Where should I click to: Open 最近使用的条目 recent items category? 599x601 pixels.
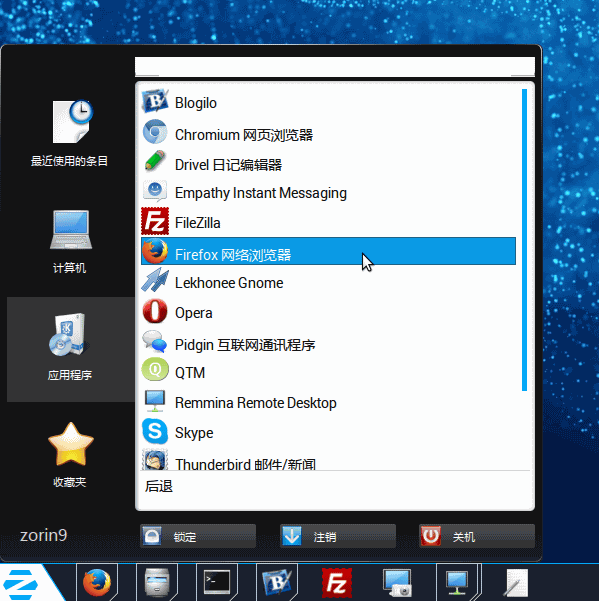click(70, 133)
